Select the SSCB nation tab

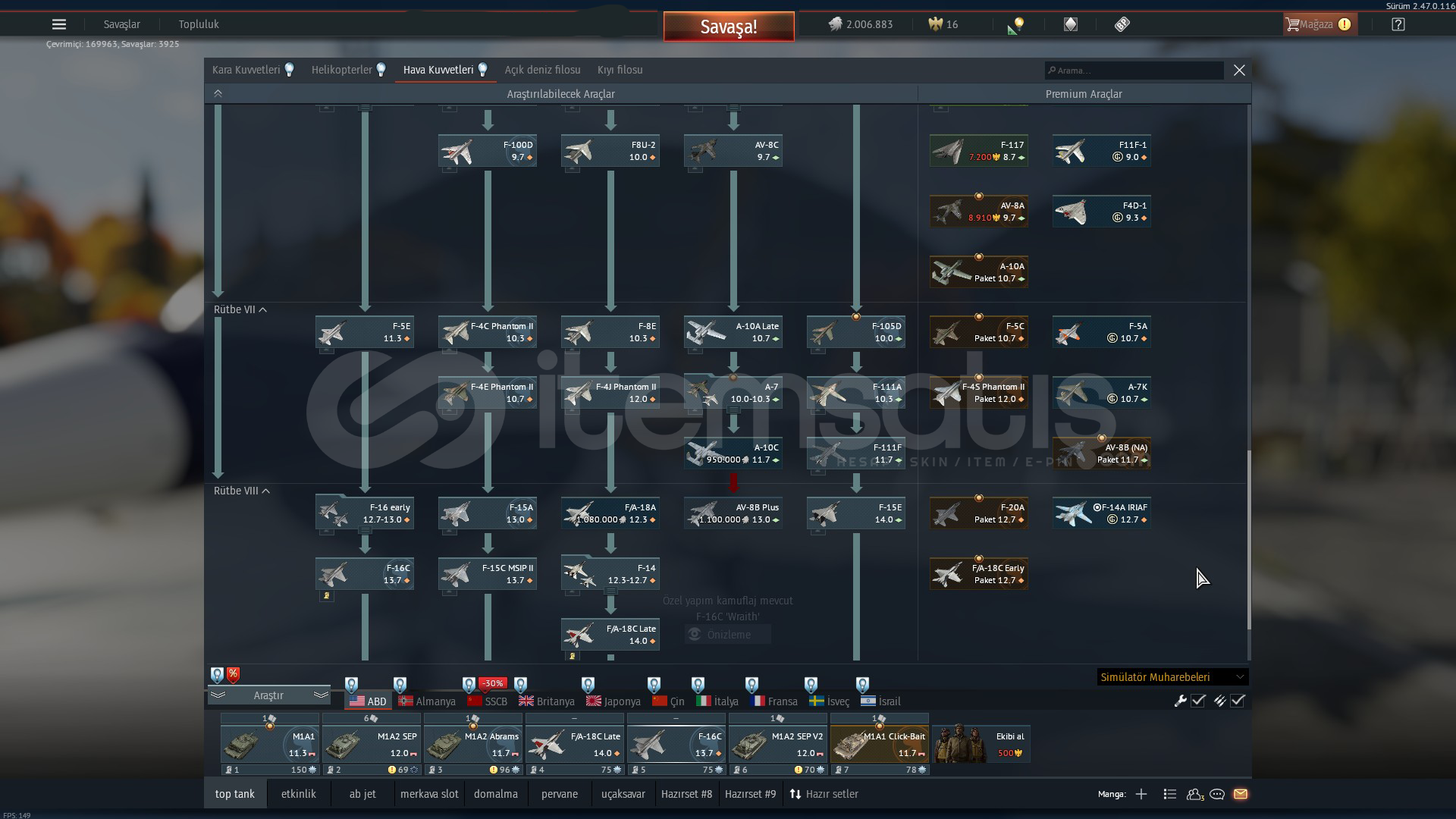488,701
